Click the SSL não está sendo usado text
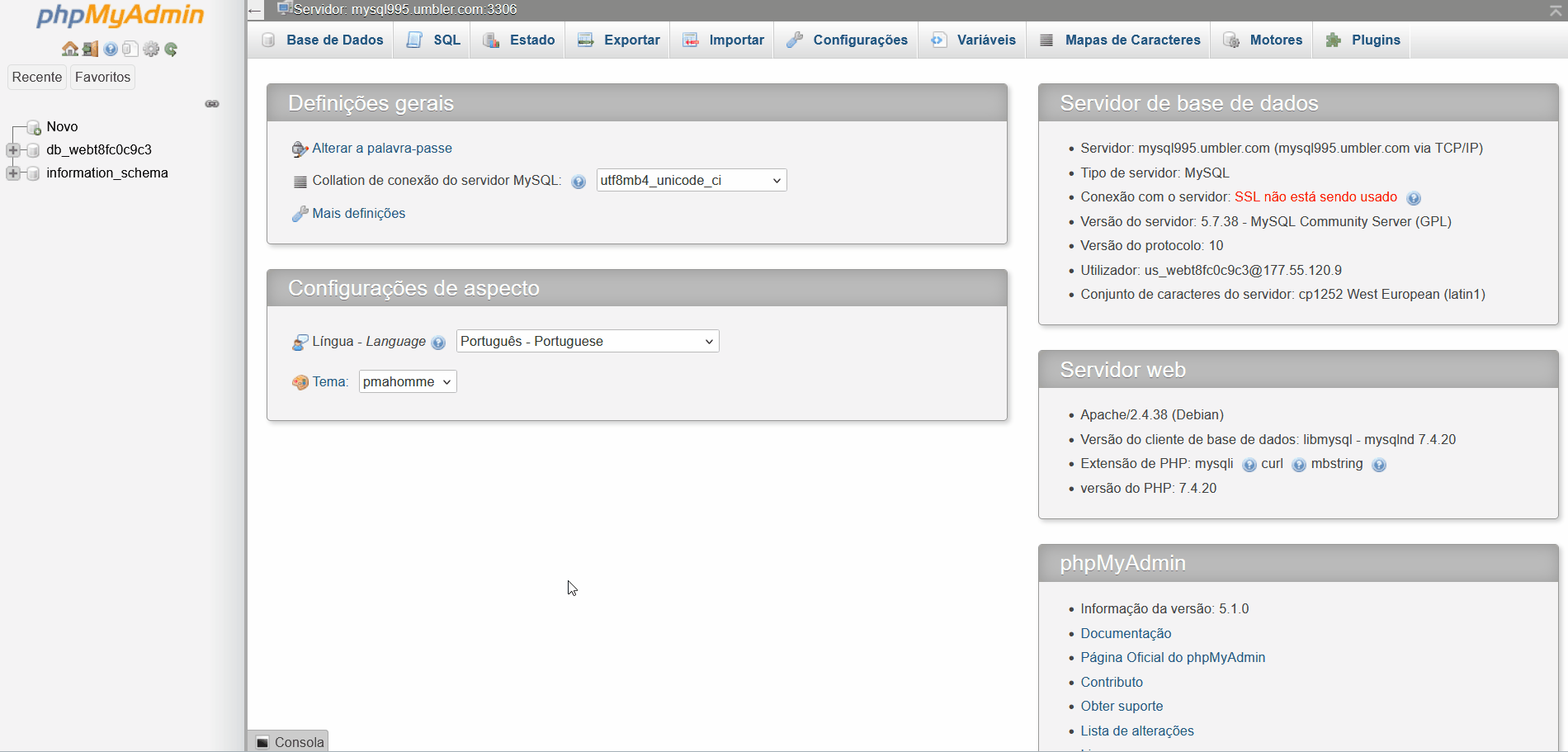Screen dimensions: 1568x752 tap(1315, 197)
